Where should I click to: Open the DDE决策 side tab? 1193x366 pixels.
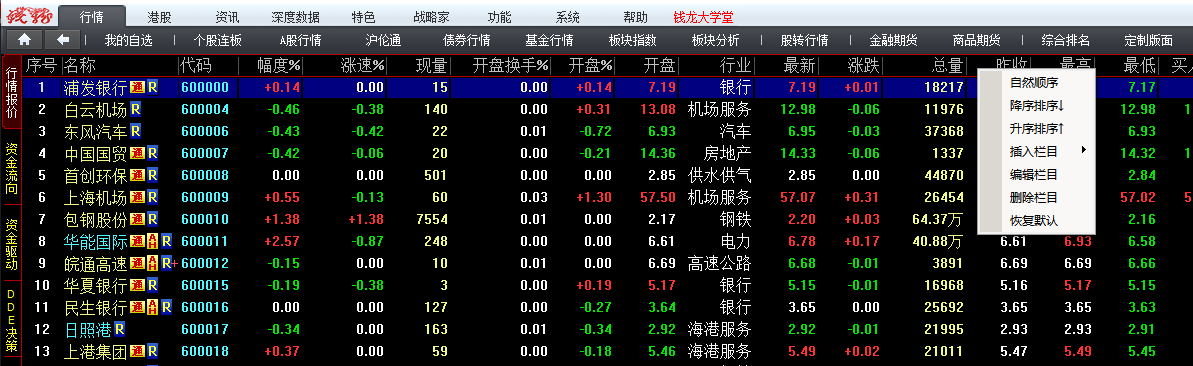click(x=11, y=321)
